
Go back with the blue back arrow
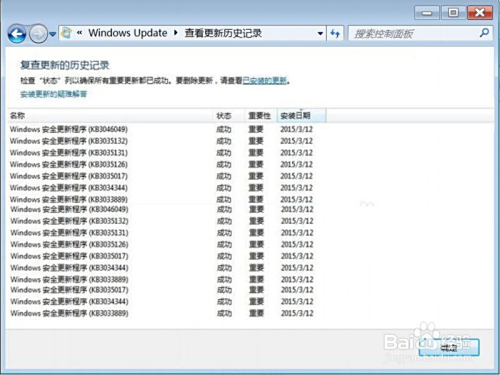[17, 34]
